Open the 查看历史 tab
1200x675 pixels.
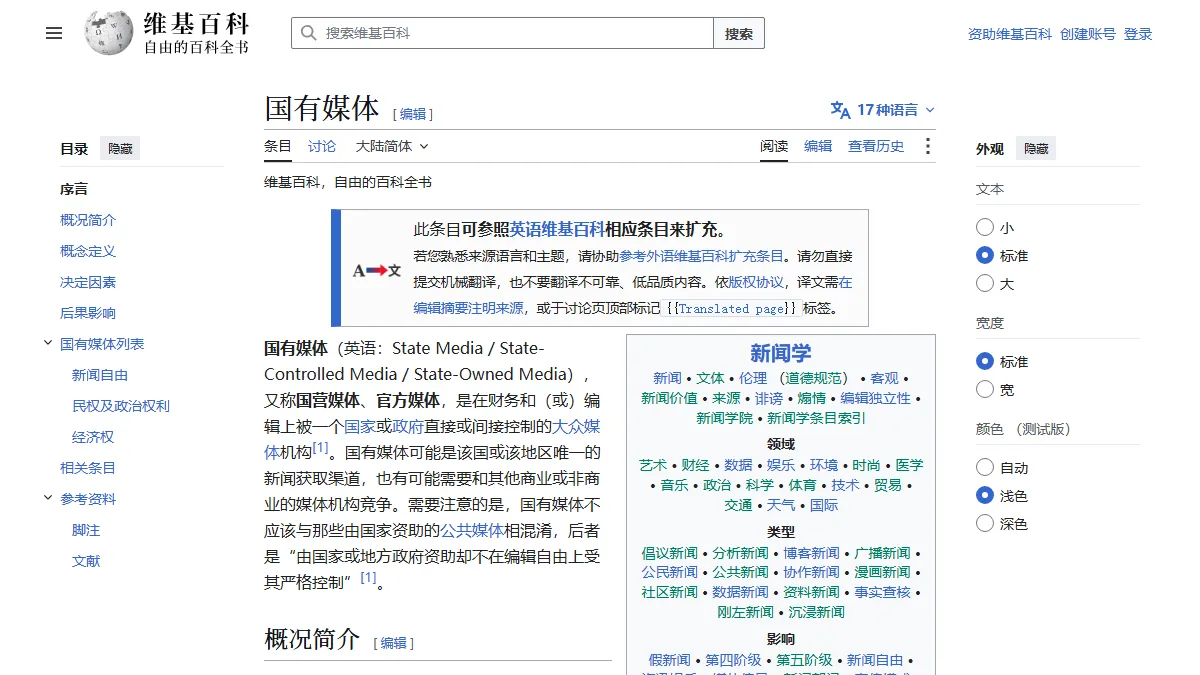coord(876,146)
